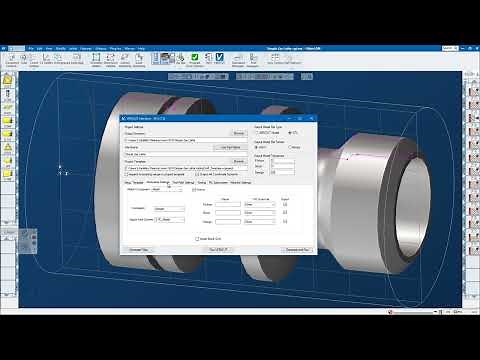Click the Run VERICUT button
This screenshot has width=480, height=360.
219,250
